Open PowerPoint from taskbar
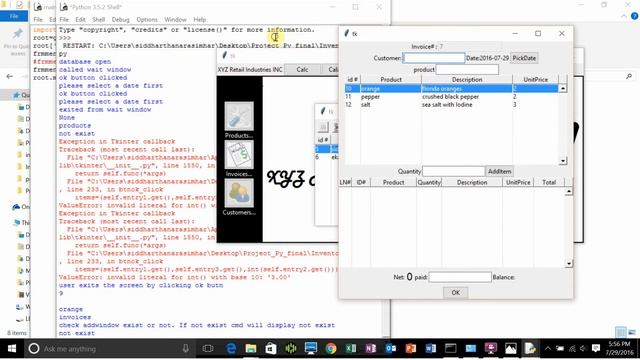Screen dimensions: 640x360 411,349
